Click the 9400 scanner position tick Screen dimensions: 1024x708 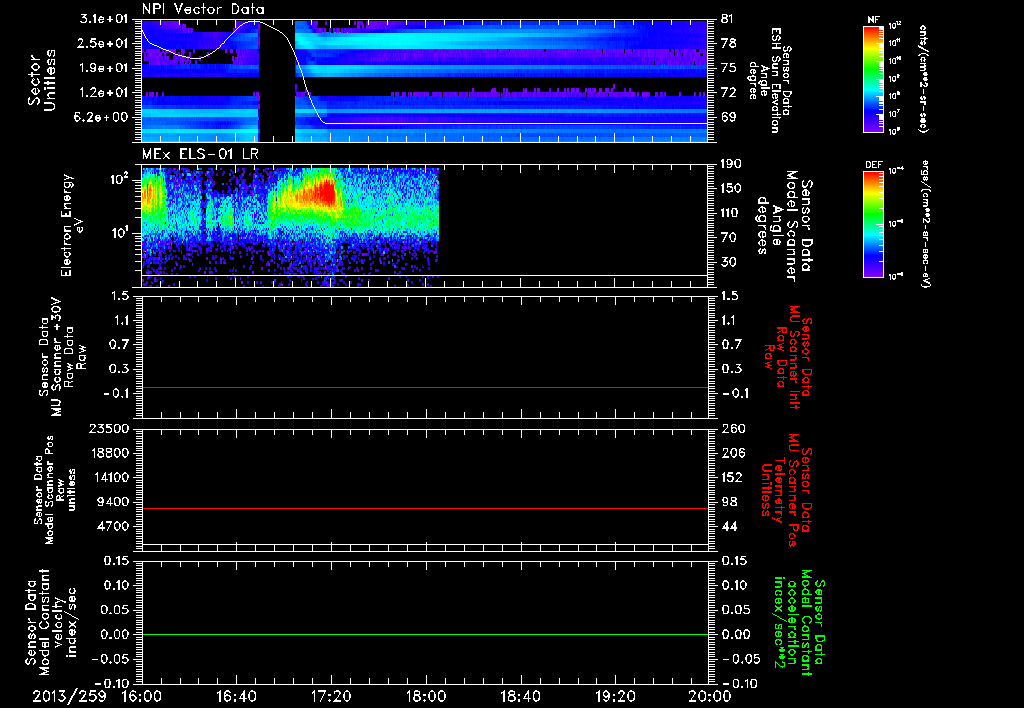tap(116, 502)
